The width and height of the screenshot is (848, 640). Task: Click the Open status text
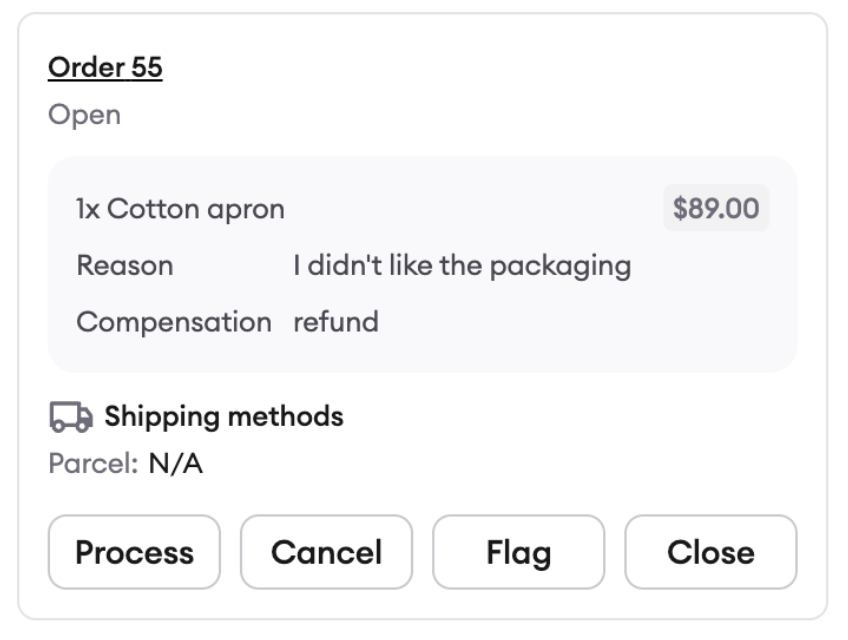pyautogui.click(x=84, y=115)
